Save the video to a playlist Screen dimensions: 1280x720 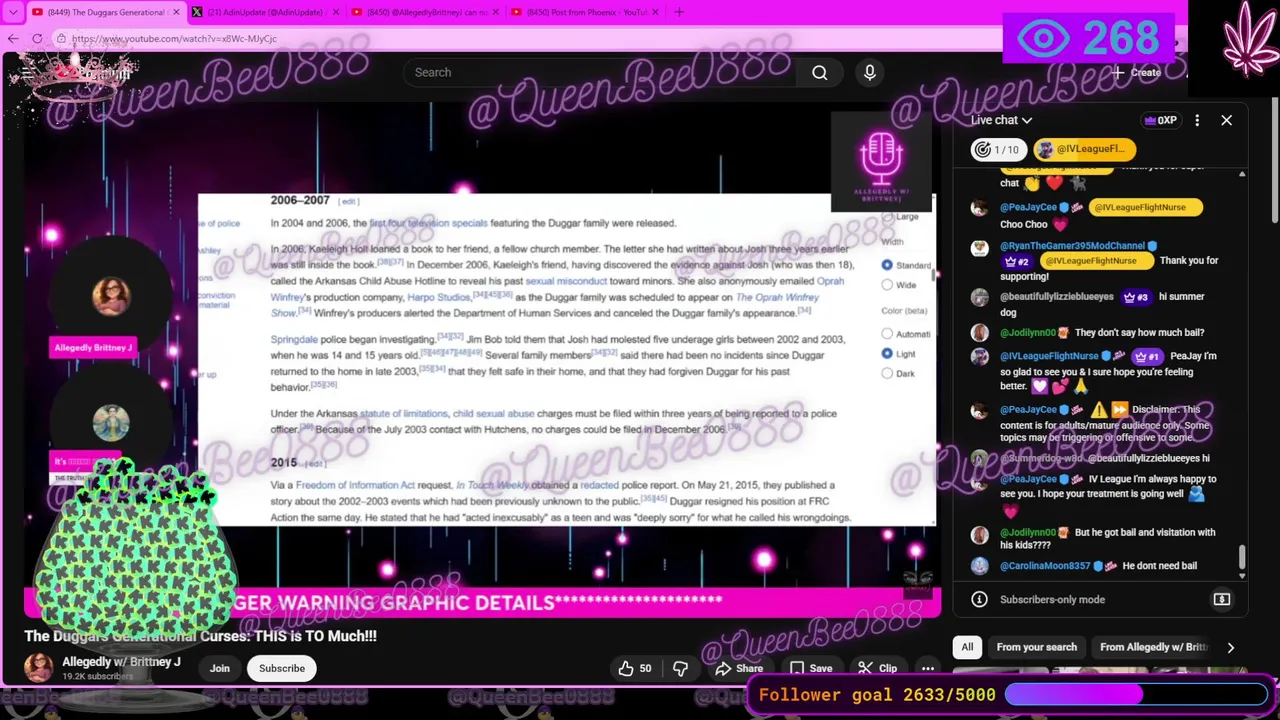click(x=811, y=668)
